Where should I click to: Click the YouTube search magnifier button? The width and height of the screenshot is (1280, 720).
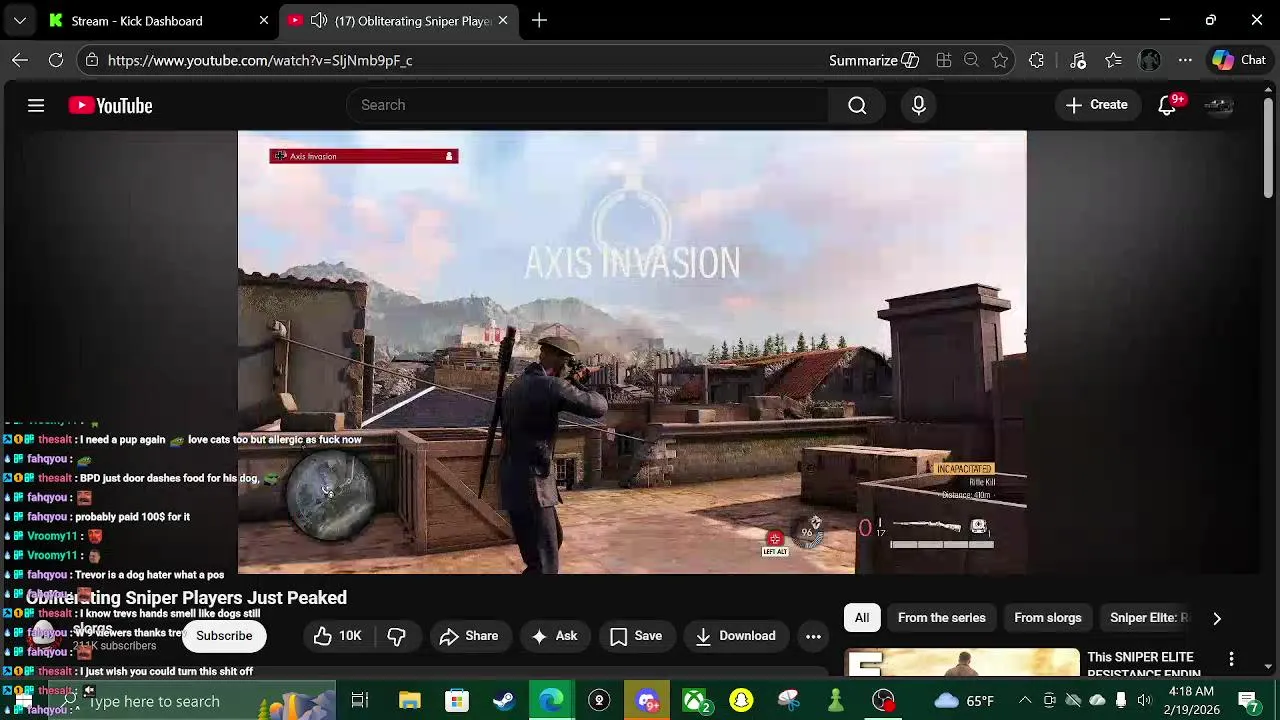point(857,105)
